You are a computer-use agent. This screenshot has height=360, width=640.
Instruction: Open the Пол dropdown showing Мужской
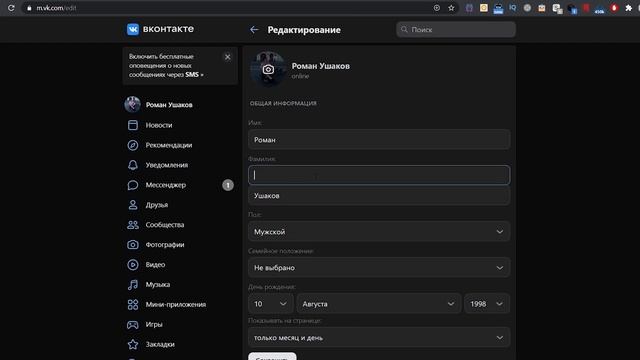tap(379, 231)
